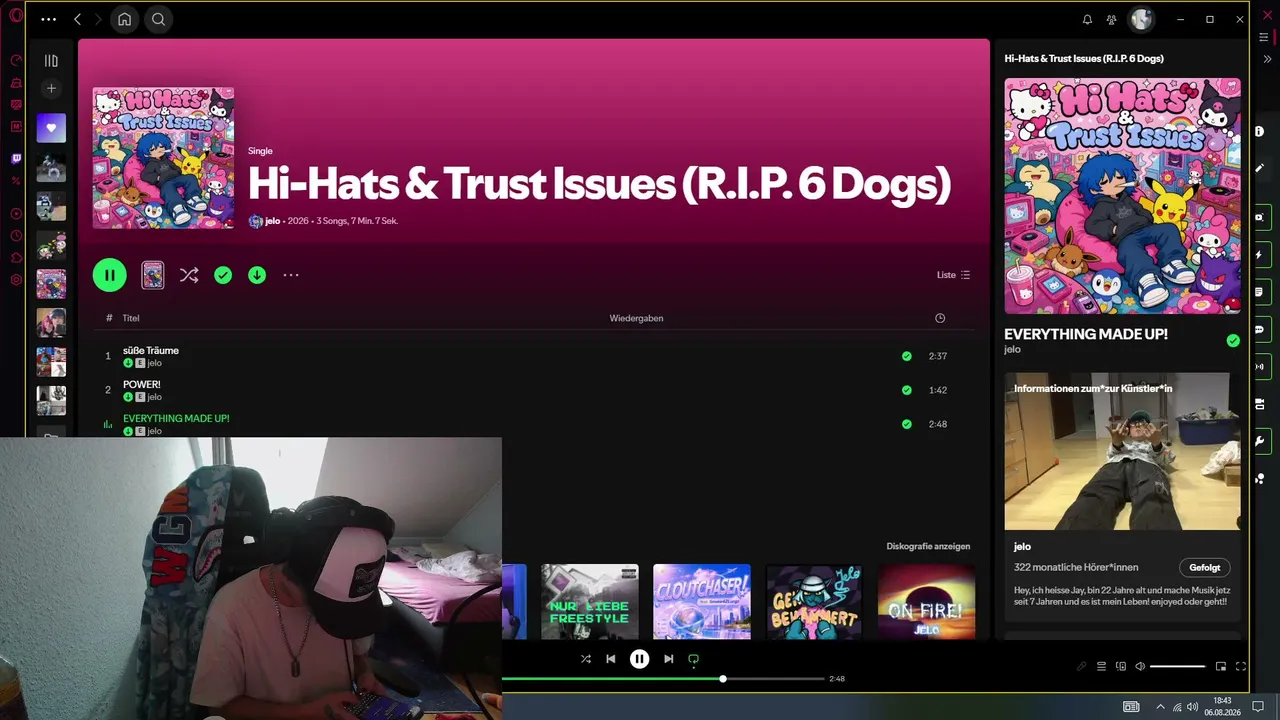Open the system tray sound volume icon
This screenshot has height=720, width=1280.
[x=1193, y=707]
